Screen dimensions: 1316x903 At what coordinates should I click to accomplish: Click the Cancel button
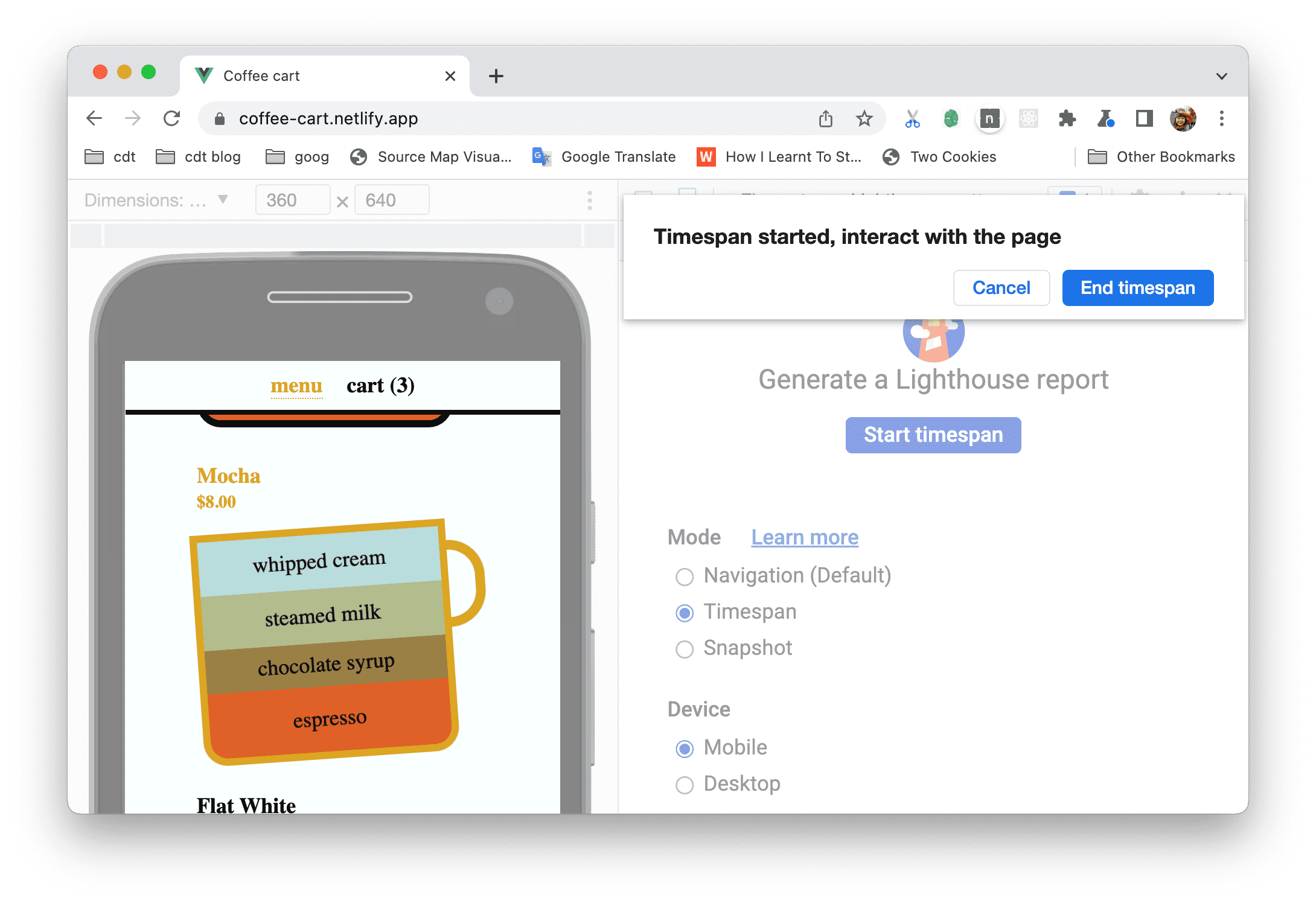click(x=1001, y=288)
